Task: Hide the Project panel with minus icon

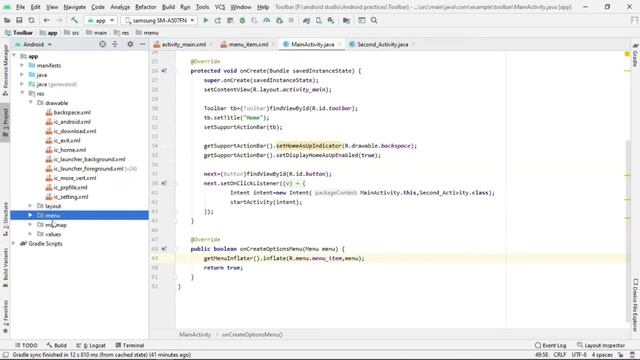Action: [142, 44]
